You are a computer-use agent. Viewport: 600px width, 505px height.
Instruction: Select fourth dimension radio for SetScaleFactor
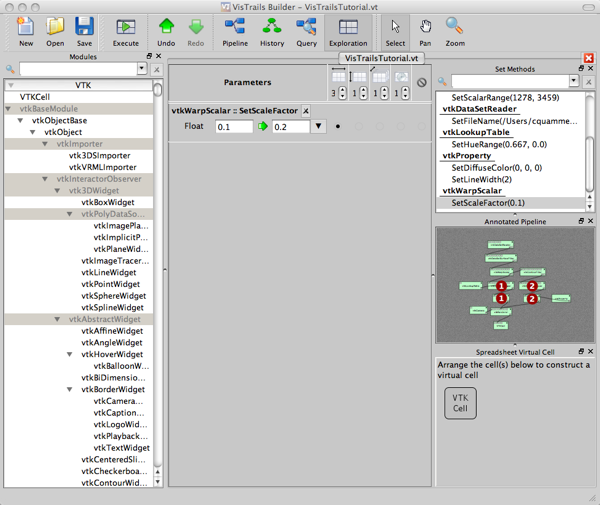point(401,126)
